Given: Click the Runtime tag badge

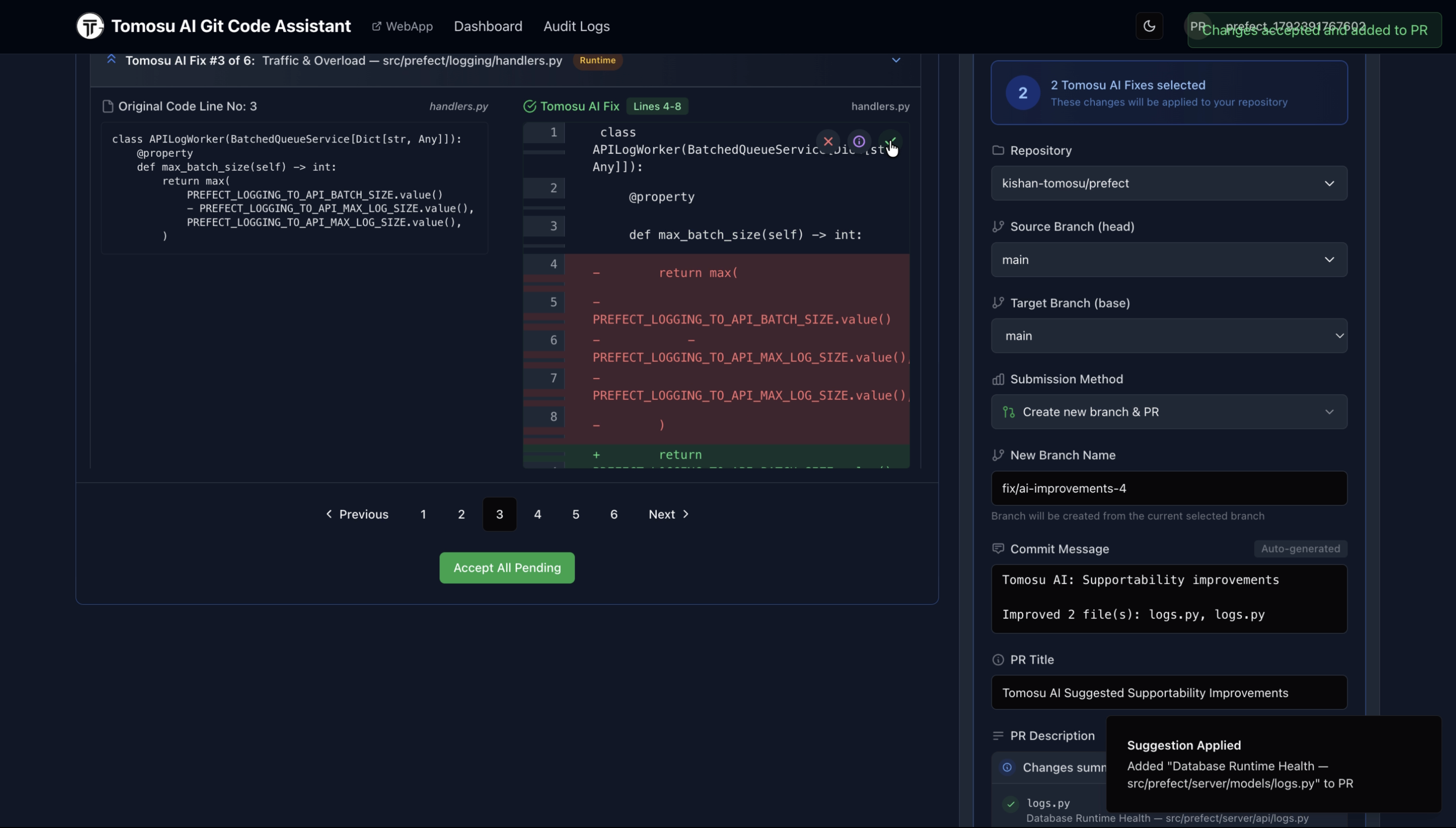Looking at the screenshot, I should click(597, 60).
